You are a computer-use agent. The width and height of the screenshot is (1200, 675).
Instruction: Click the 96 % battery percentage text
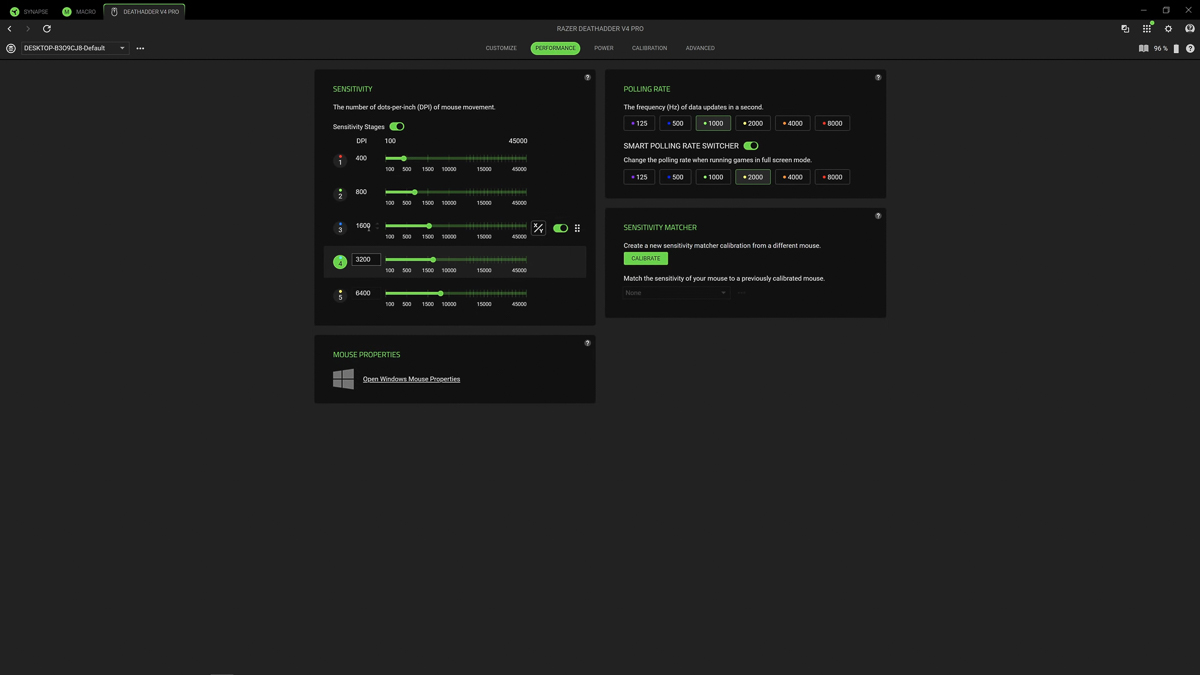coord(1160,48)
